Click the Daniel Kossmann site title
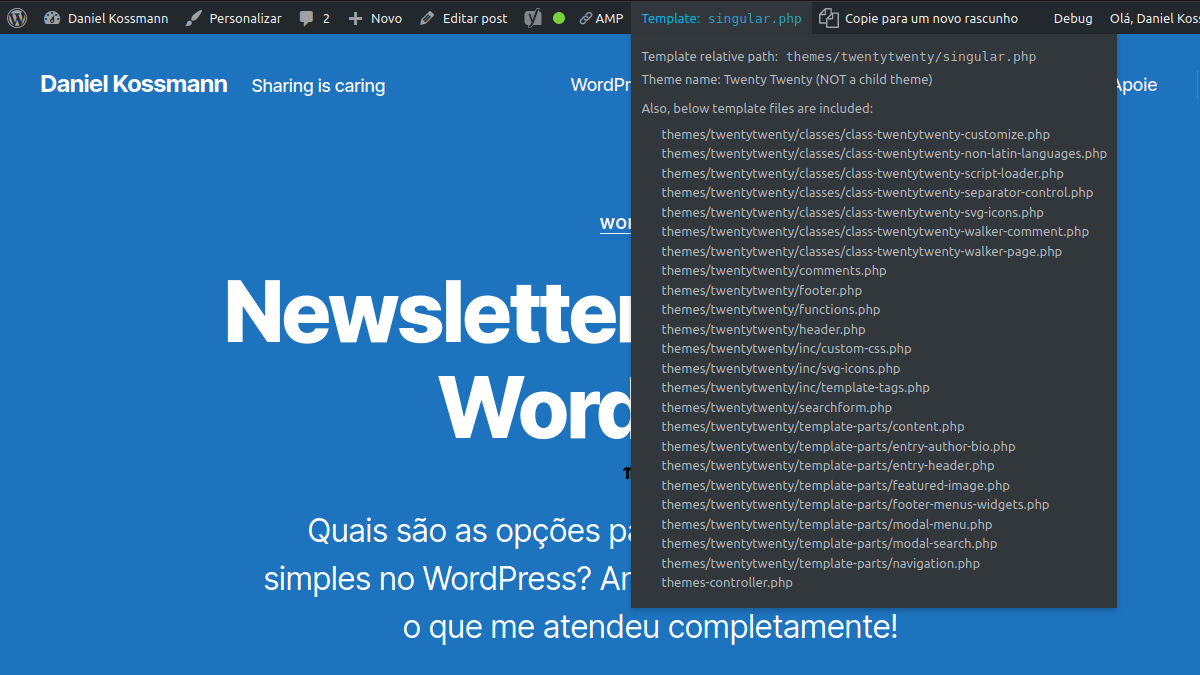The image size is (1200, 675). coord(134,84)
